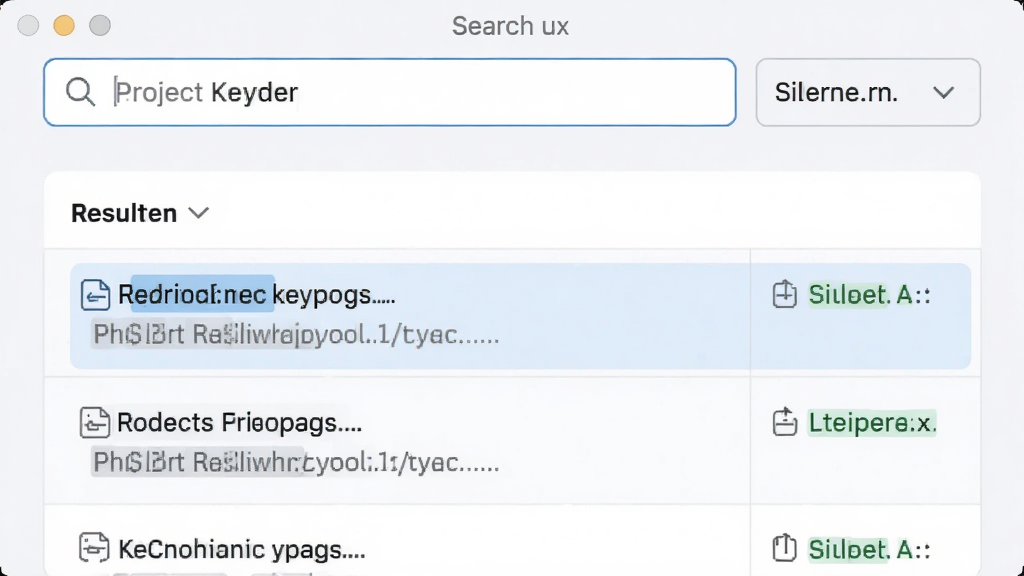The width and height of the screenshot is (1024, 576).
Task: Click the chevron arrow in Silerne.rn. box
Action: [944, 93]
